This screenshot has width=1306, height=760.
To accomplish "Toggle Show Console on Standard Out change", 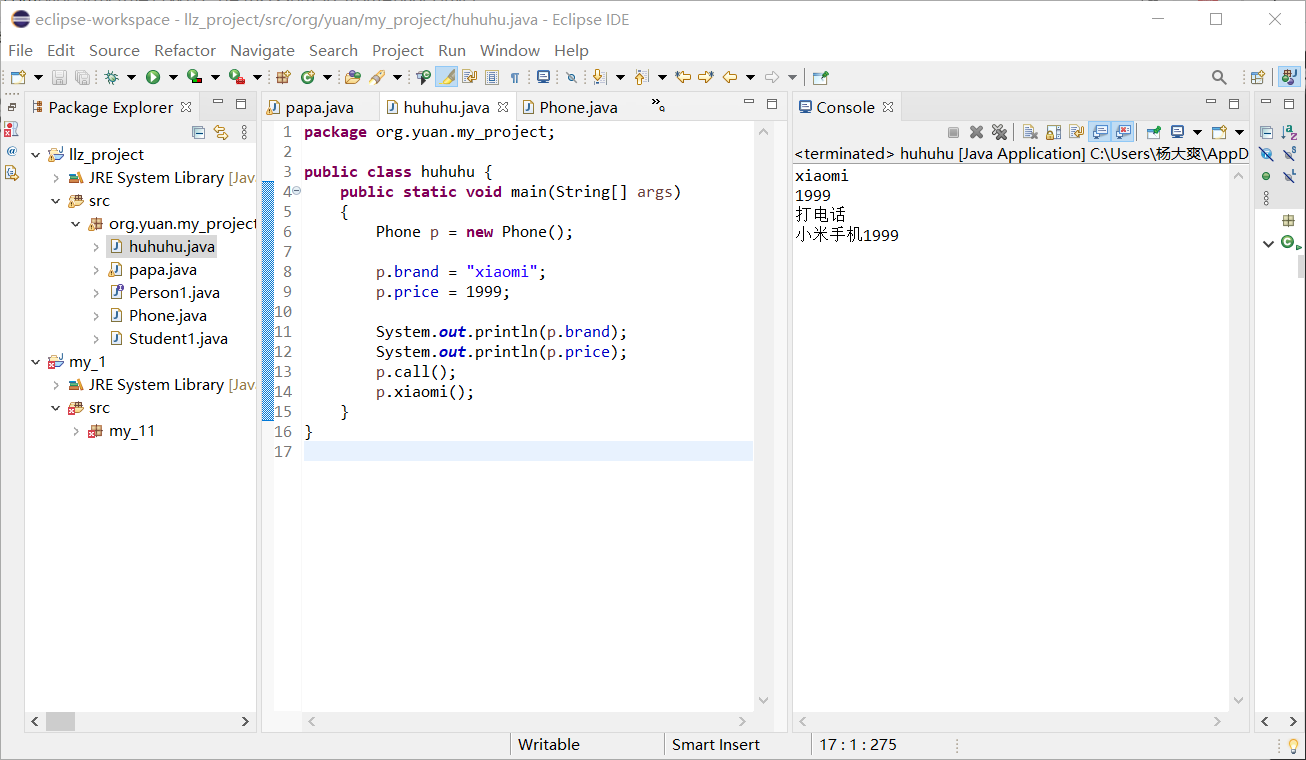I will pyautogui.click(x=1100, y=132).
